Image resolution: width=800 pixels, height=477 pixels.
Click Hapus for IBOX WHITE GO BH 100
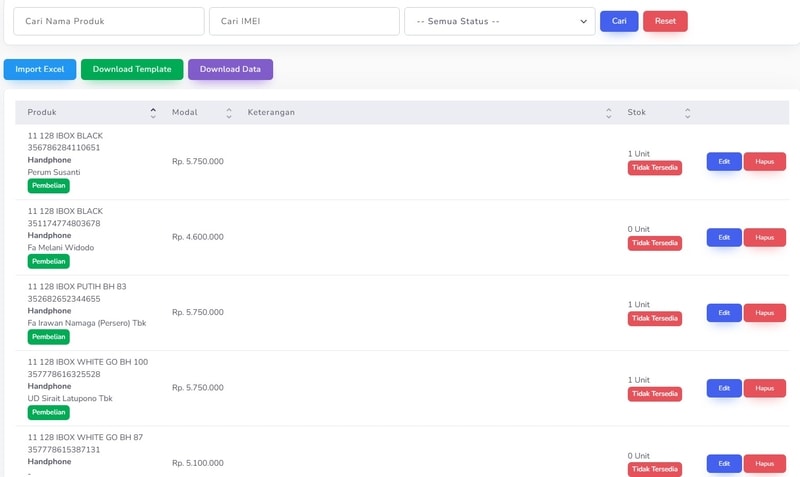tap(764, 388)
